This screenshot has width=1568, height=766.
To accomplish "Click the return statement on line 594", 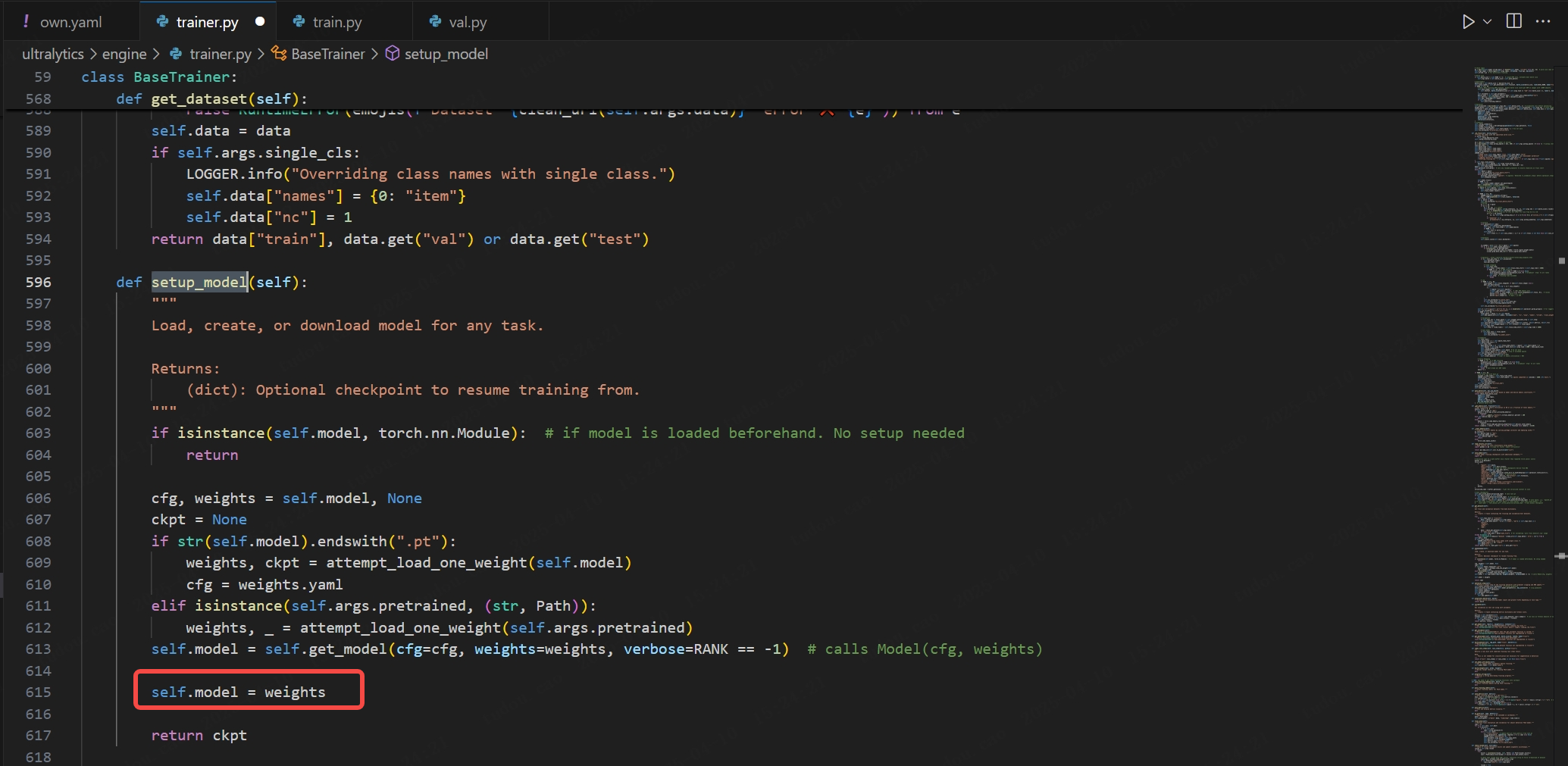I will [x=400, y=239].
